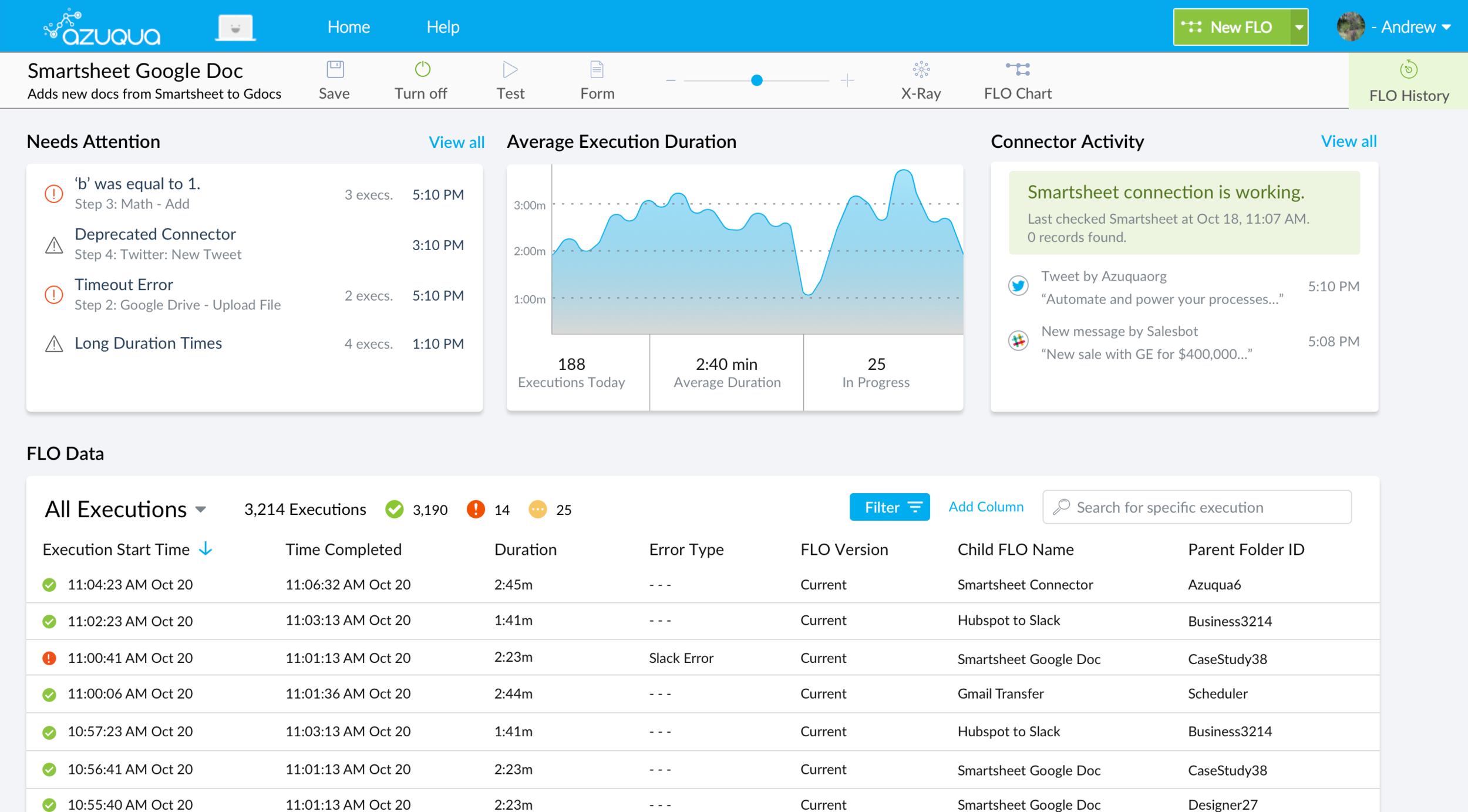Click error status icon on 11:00:41 AM row
1468x812 pixels.
point(49,658)
